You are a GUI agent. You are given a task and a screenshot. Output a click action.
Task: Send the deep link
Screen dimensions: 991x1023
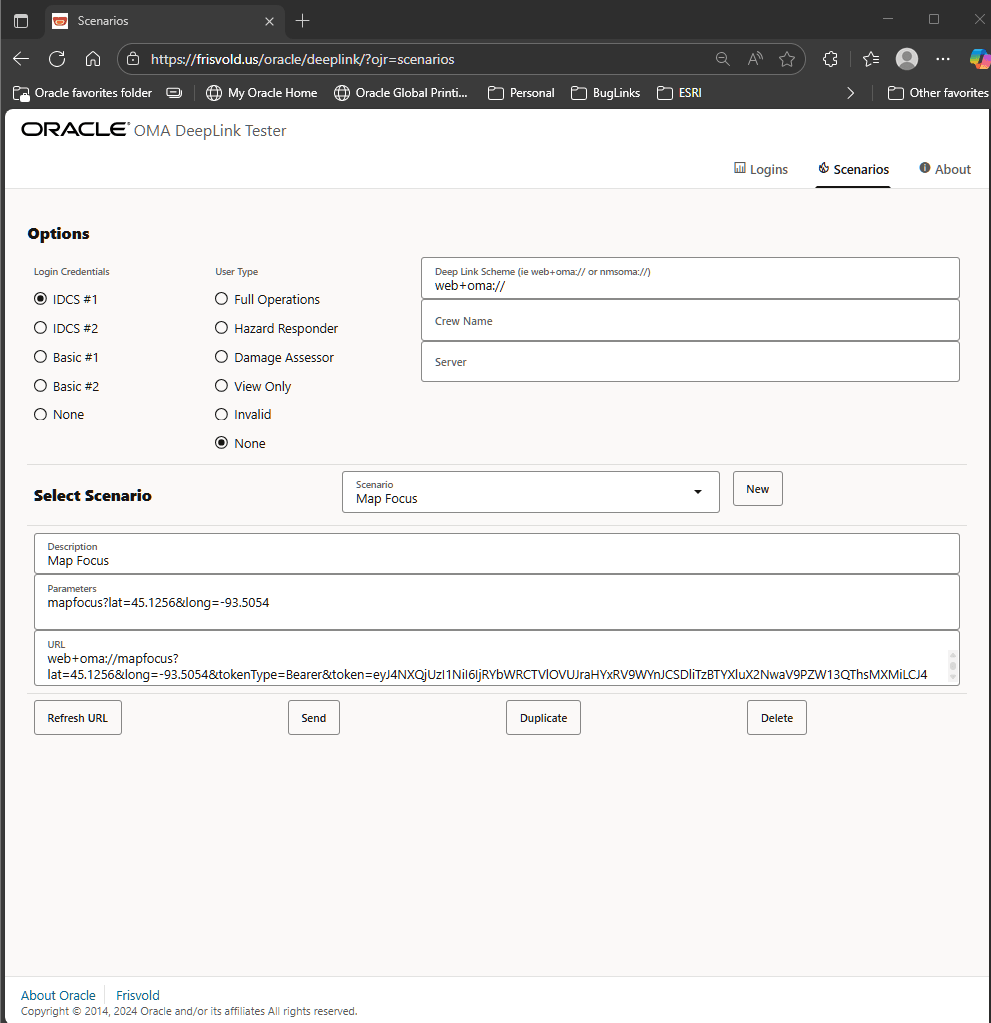click(x=314, y=718)
